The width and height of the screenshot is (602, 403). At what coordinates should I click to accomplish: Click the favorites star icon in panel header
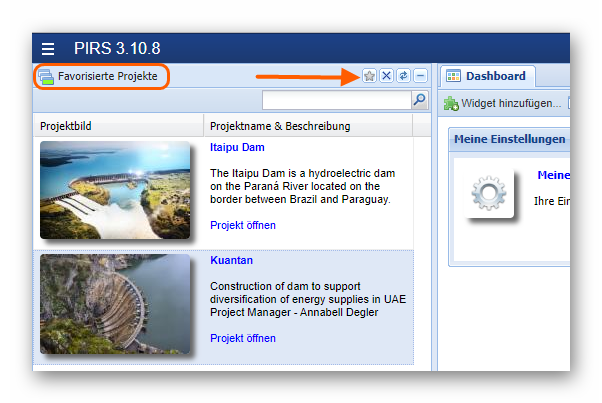click(x=369, y=76)
